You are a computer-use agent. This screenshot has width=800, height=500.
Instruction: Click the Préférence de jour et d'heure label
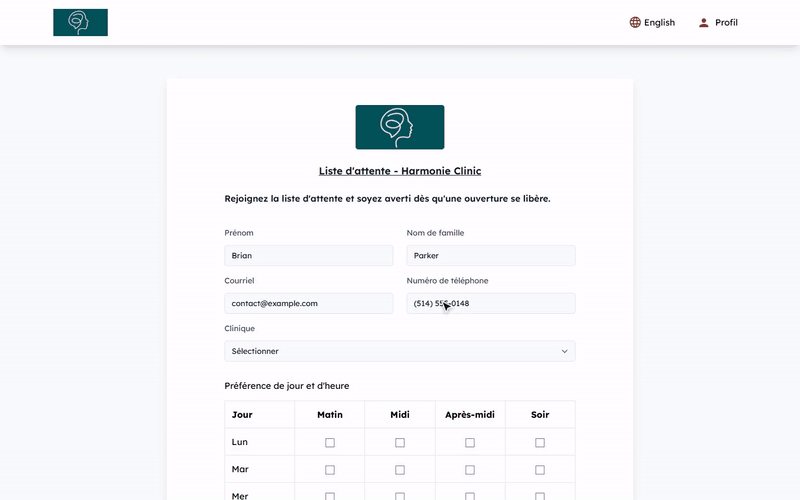(287, 386)
